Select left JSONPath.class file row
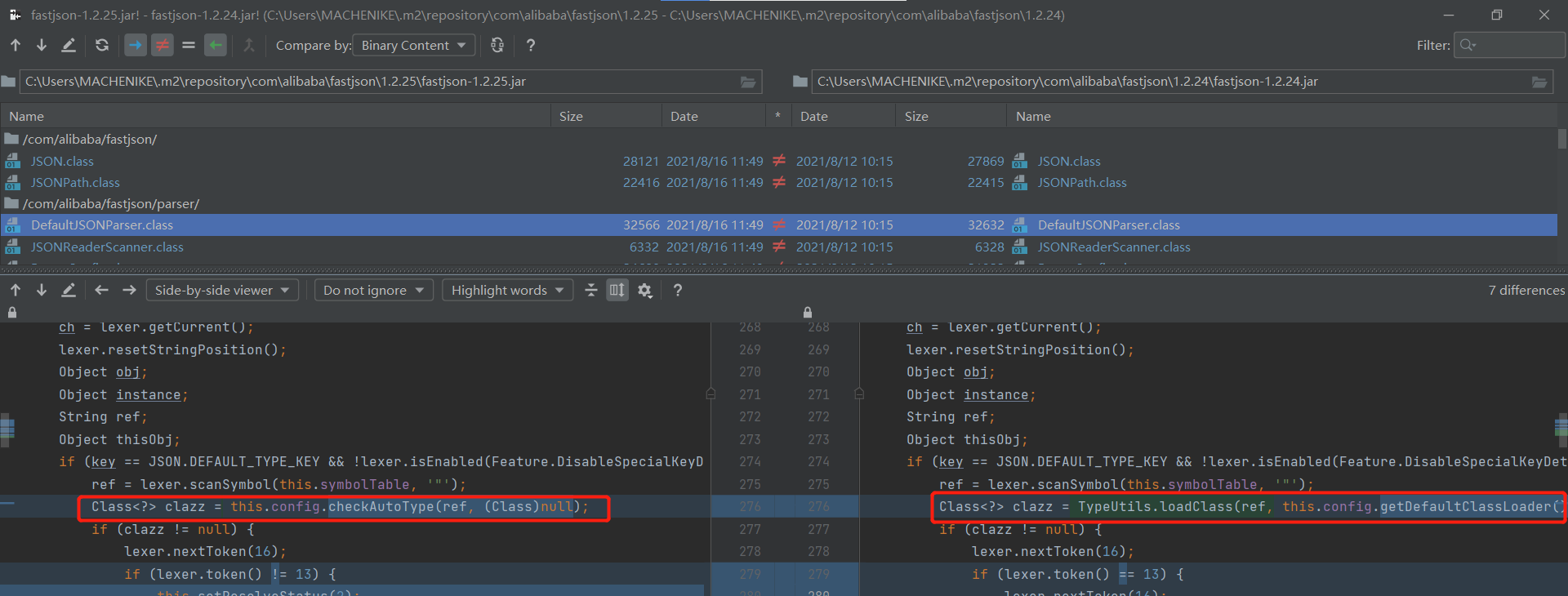Screen dimensions: 1568x596 75,182
